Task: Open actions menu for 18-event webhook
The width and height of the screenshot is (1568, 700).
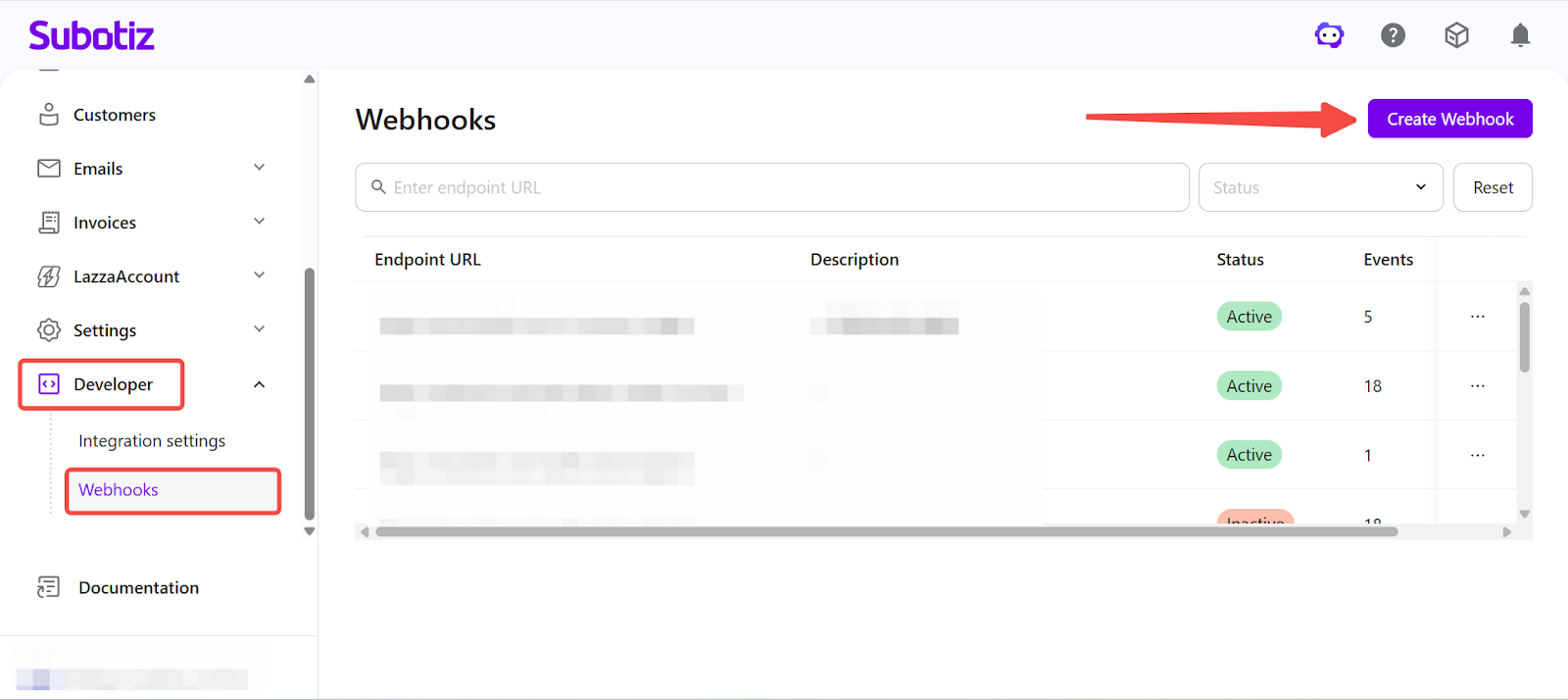Action: (x=1477, y=386)
